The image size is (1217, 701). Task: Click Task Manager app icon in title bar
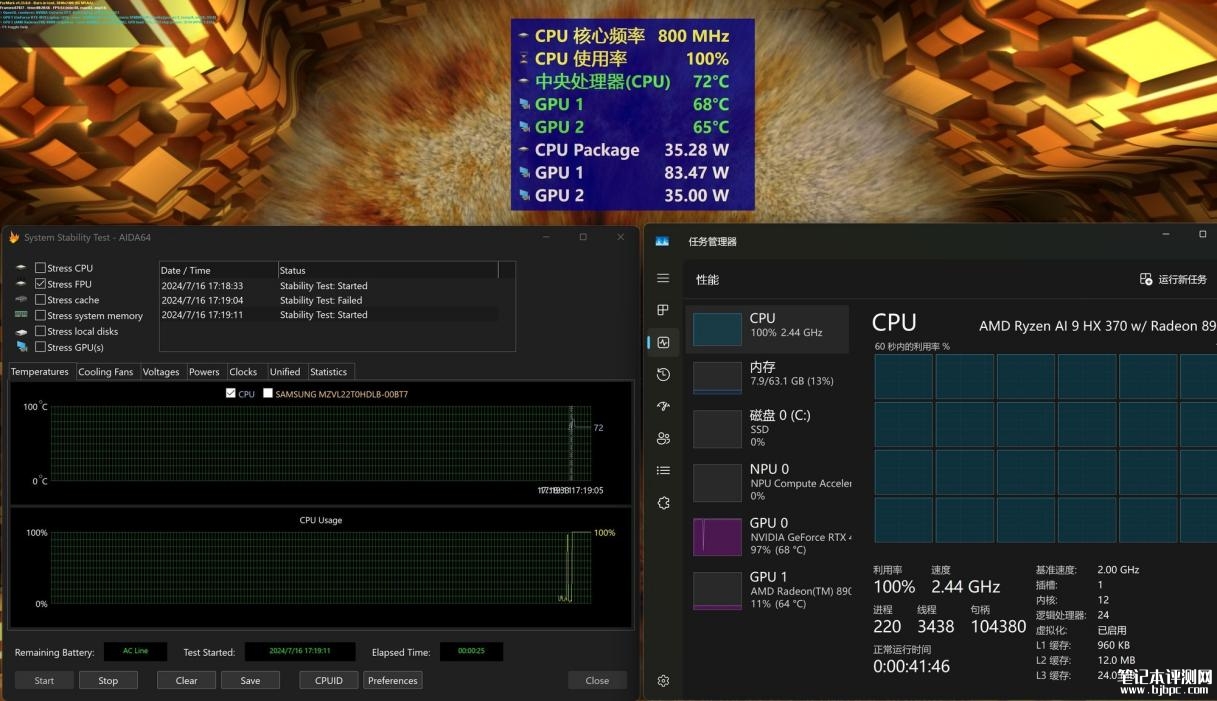pyautogui.click(x=662, y=241)
